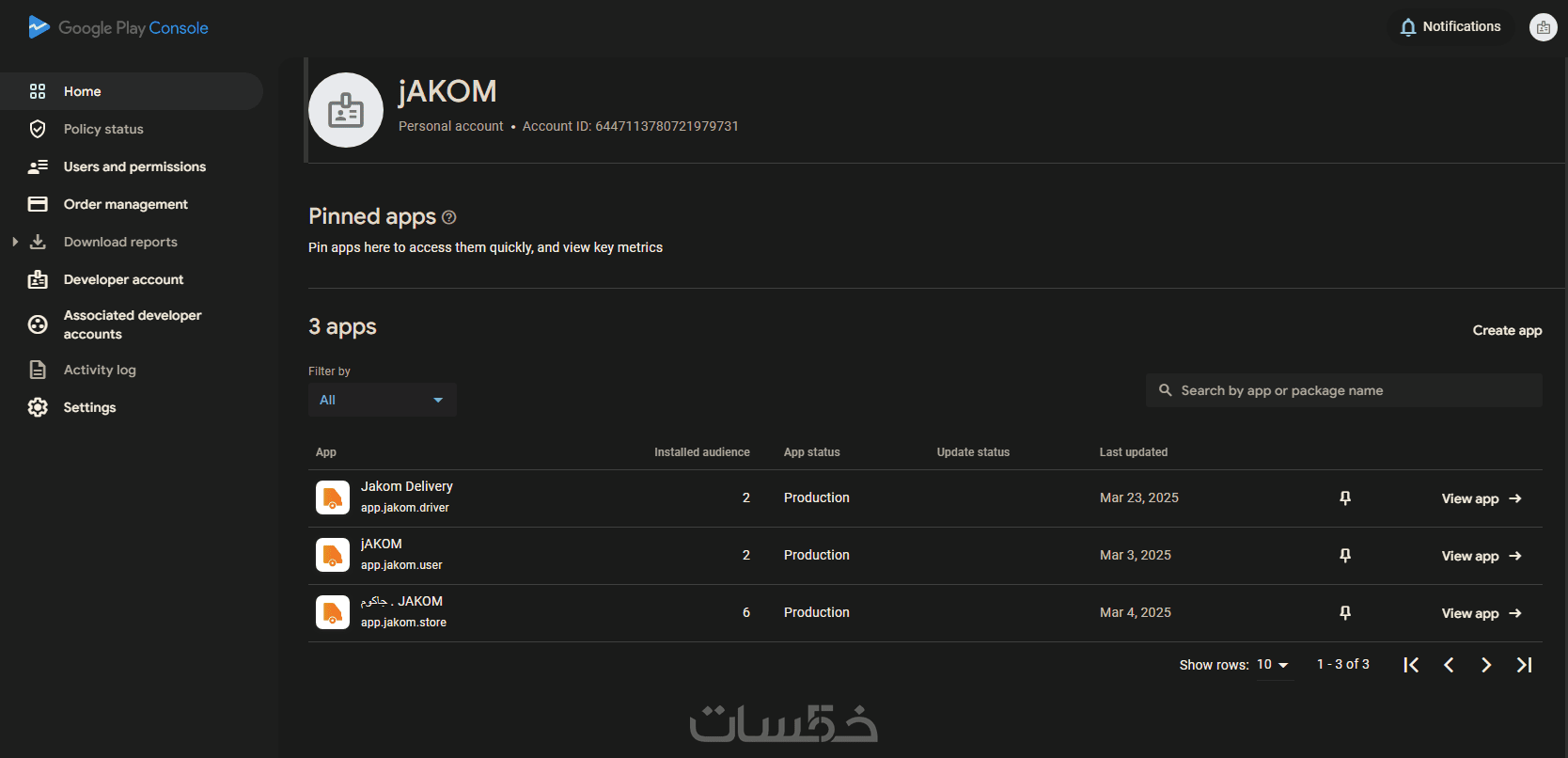View app for app.jakom.store
Screen dimensions: 1568x758
1482,613
